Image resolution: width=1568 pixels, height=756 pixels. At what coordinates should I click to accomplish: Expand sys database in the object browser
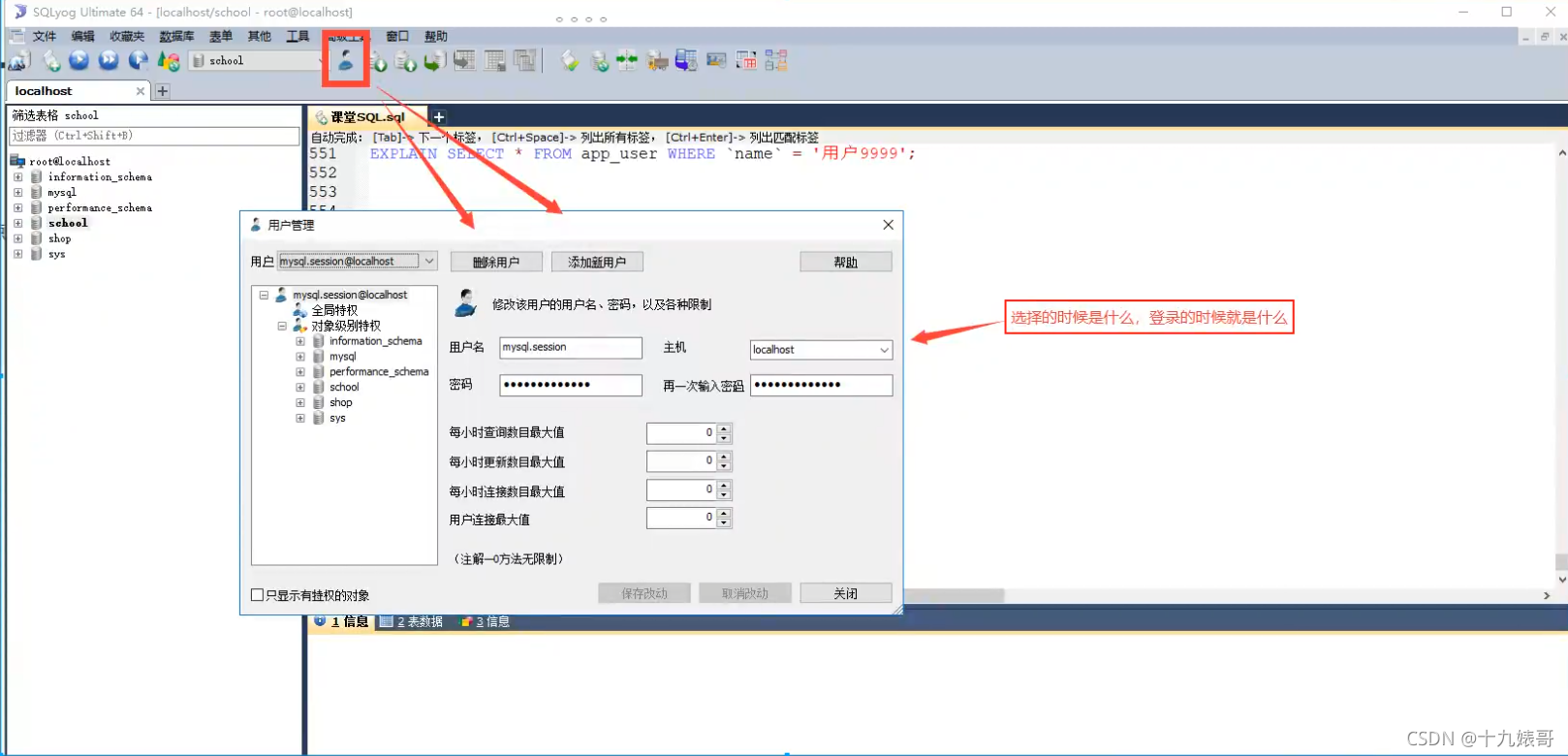[17, 254]
